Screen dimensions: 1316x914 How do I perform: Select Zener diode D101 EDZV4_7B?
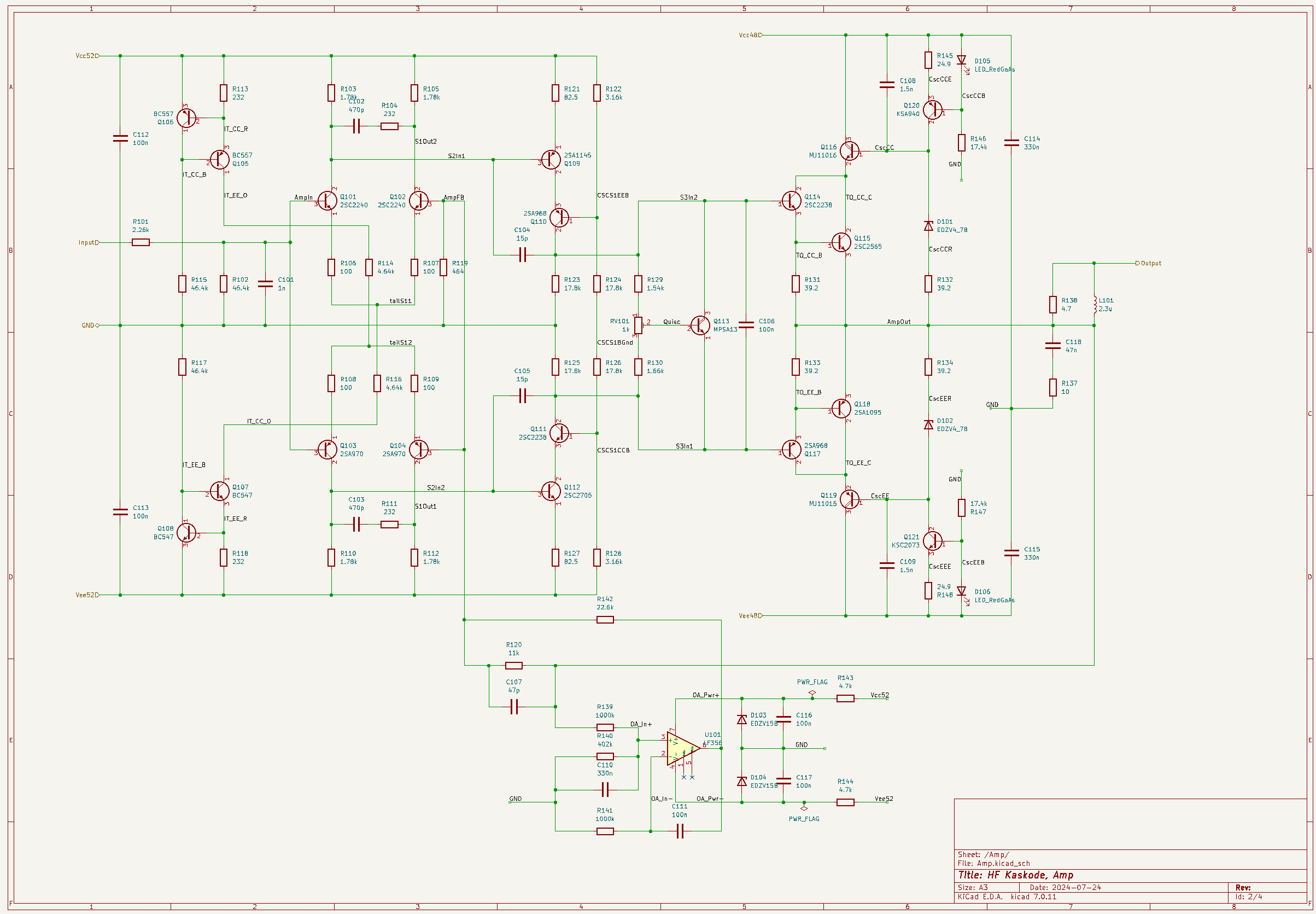928,226
